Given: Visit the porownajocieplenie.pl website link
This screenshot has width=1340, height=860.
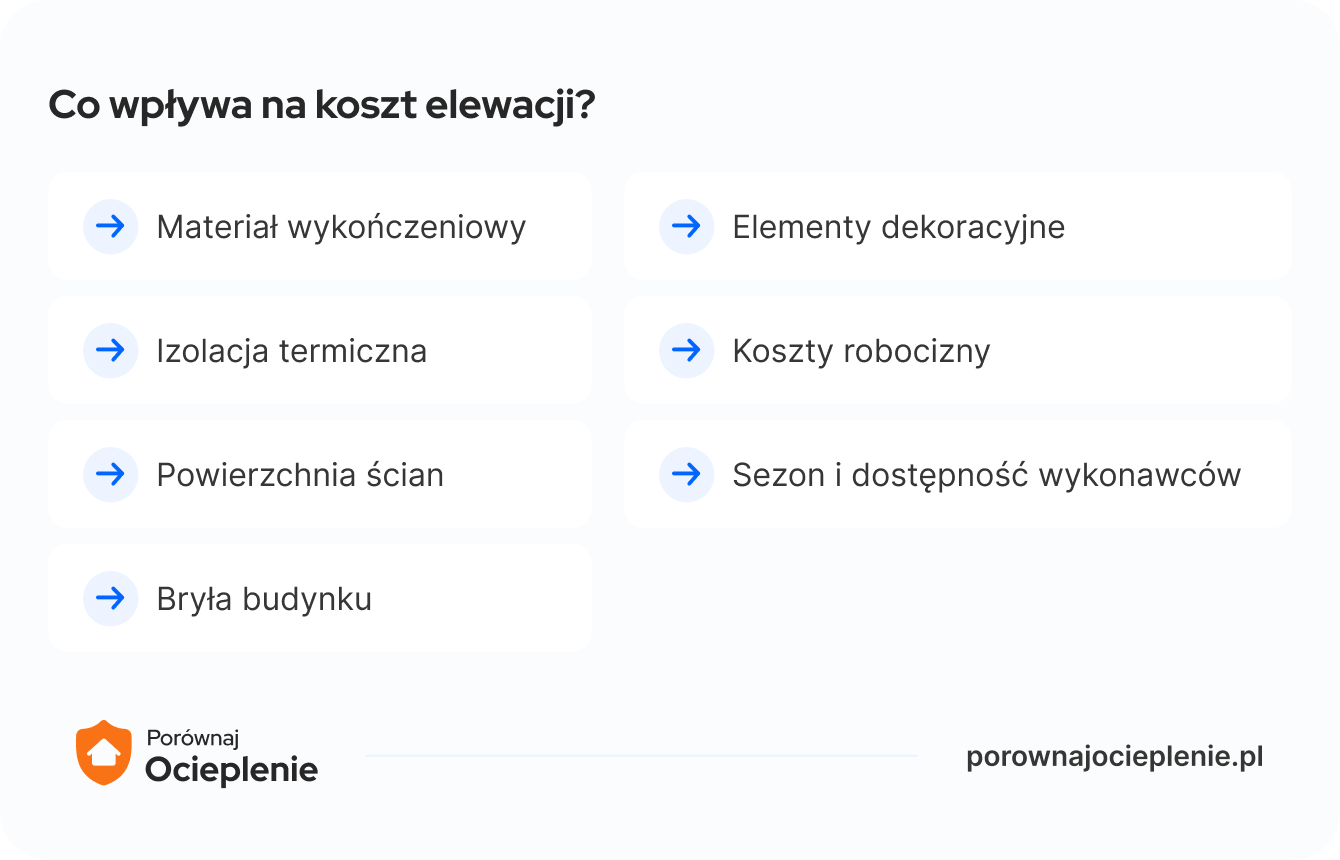Looking at the screenshot, I should tap(1115, 757).
